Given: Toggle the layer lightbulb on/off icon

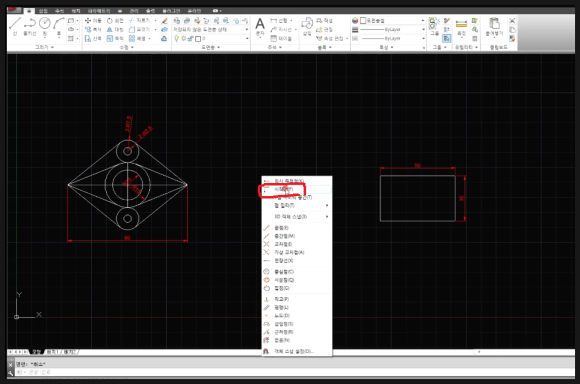Looking at the screenshot, I should (177, 38).
